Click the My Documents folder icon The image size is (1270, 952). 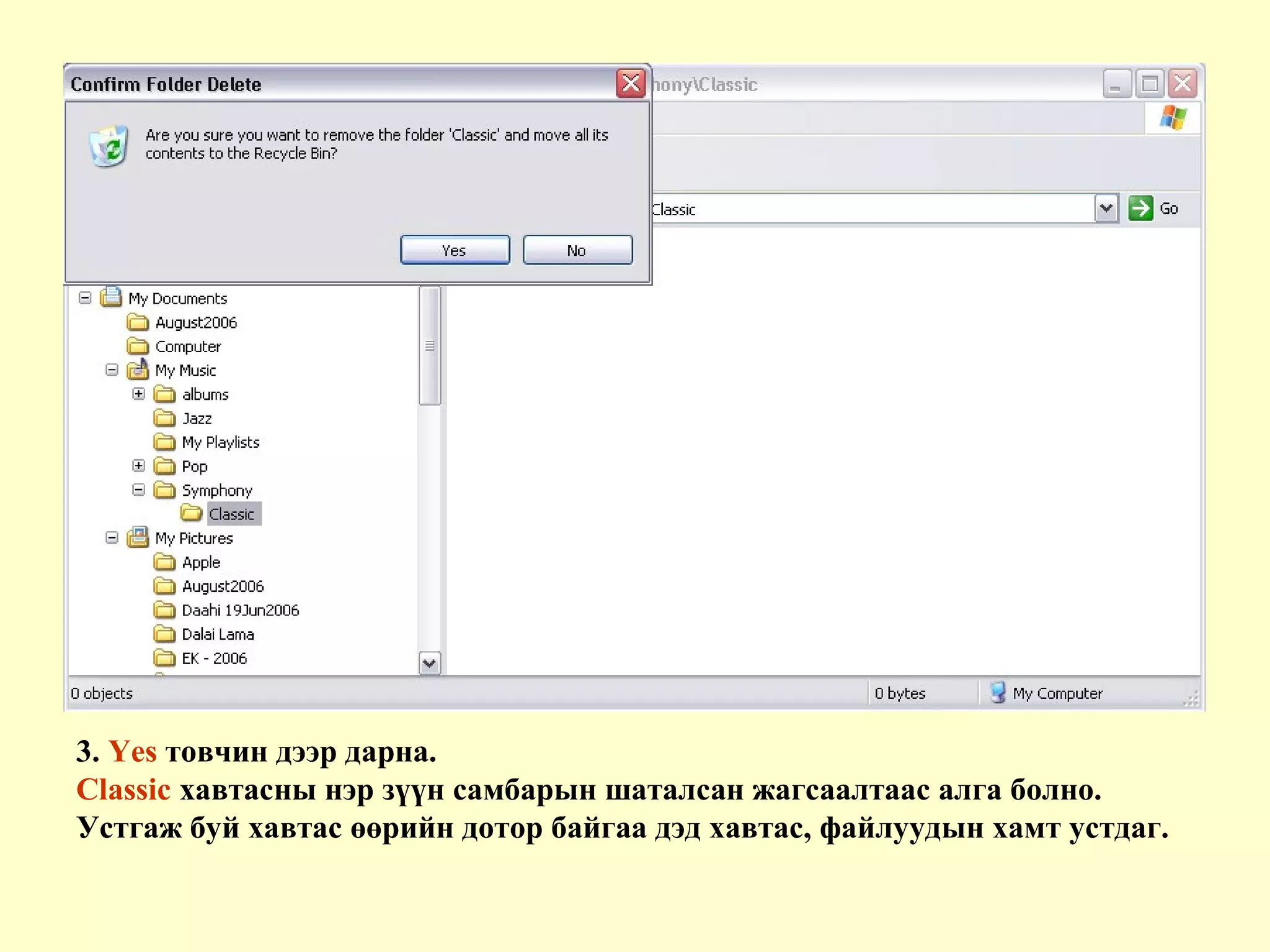coord(111,297)
